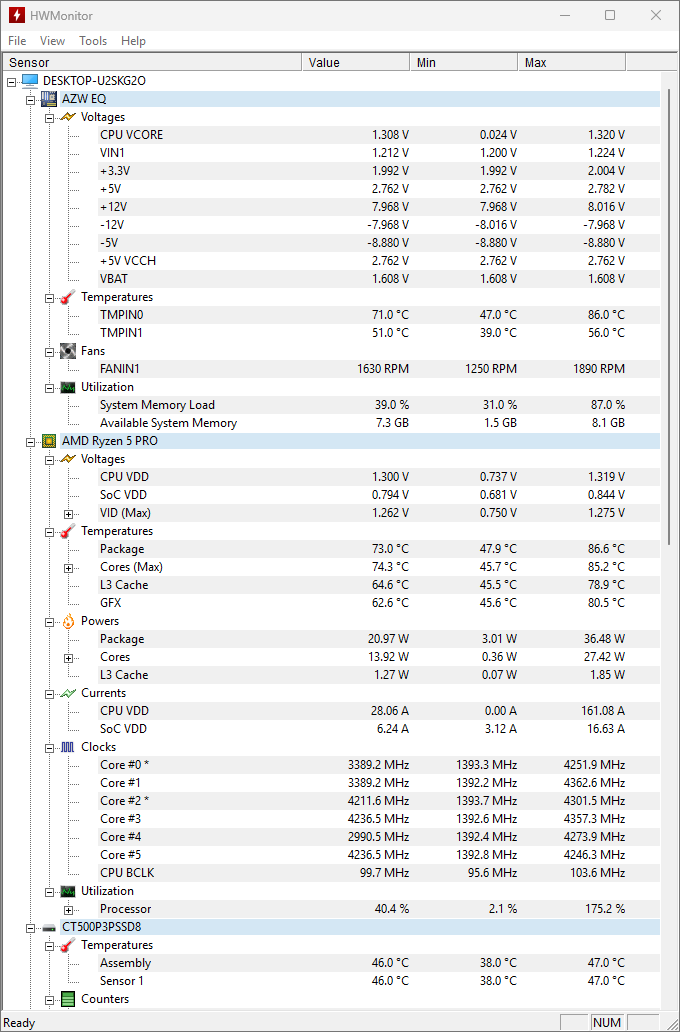680x1032 pixels.
Task: Expand the VID (Max) voltage entry
Action: click(x=69, y=513)
